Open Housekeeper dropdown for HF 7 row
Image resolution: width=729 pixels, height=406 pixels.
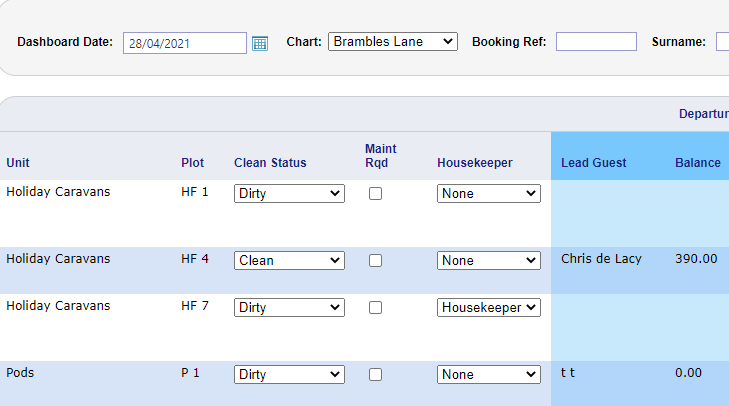pos(488,308)
